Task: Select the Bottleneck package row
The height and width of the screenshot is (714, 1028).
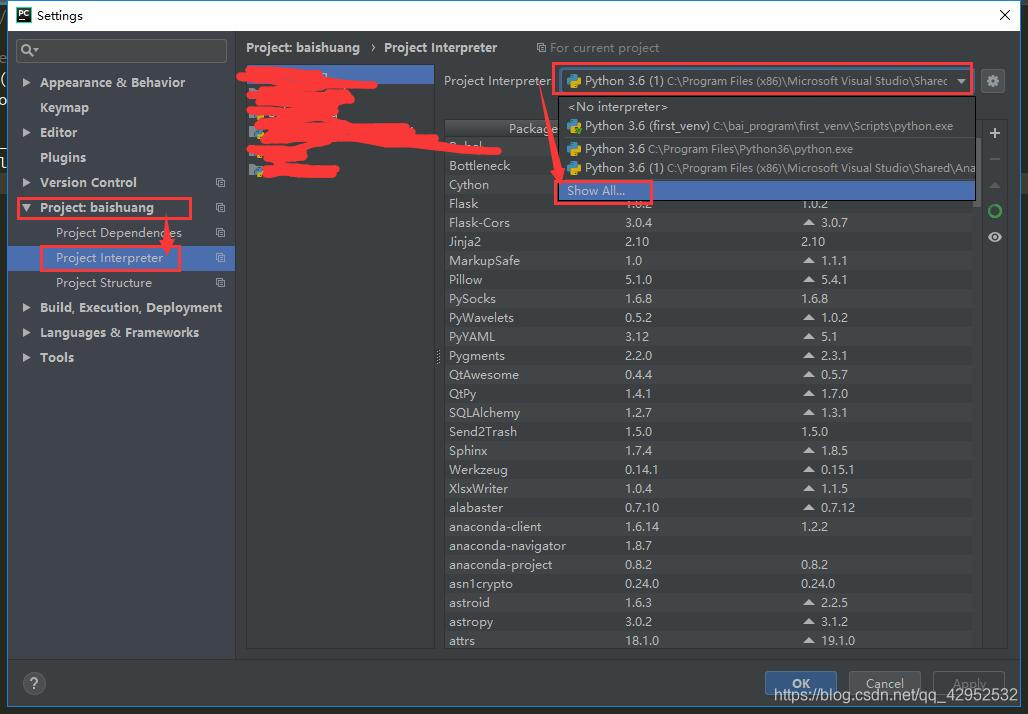Action: click(708, 166)
